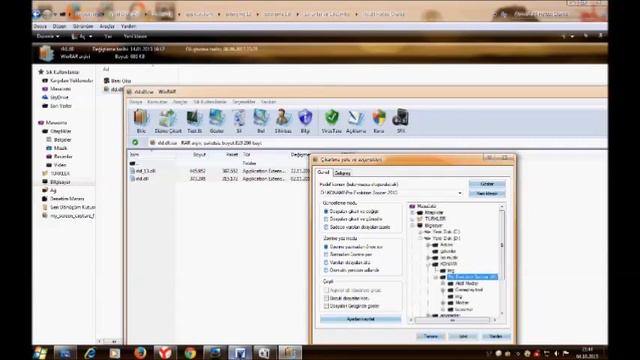Click the green up-folder arrow in WinRAR

click(135, 142)
